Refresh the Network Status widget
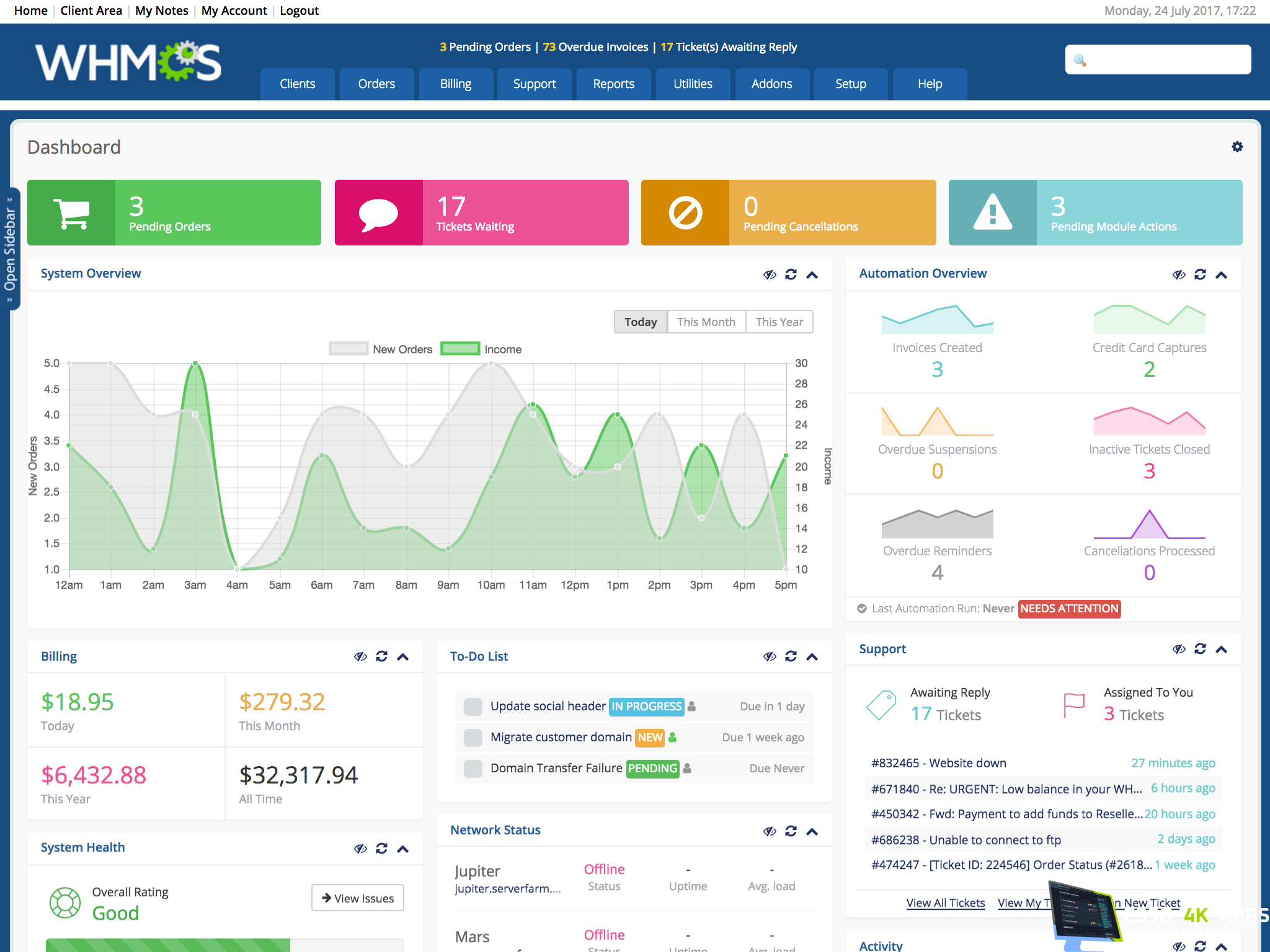Viewport: 1270px width, 952px height. click(791, 831)
